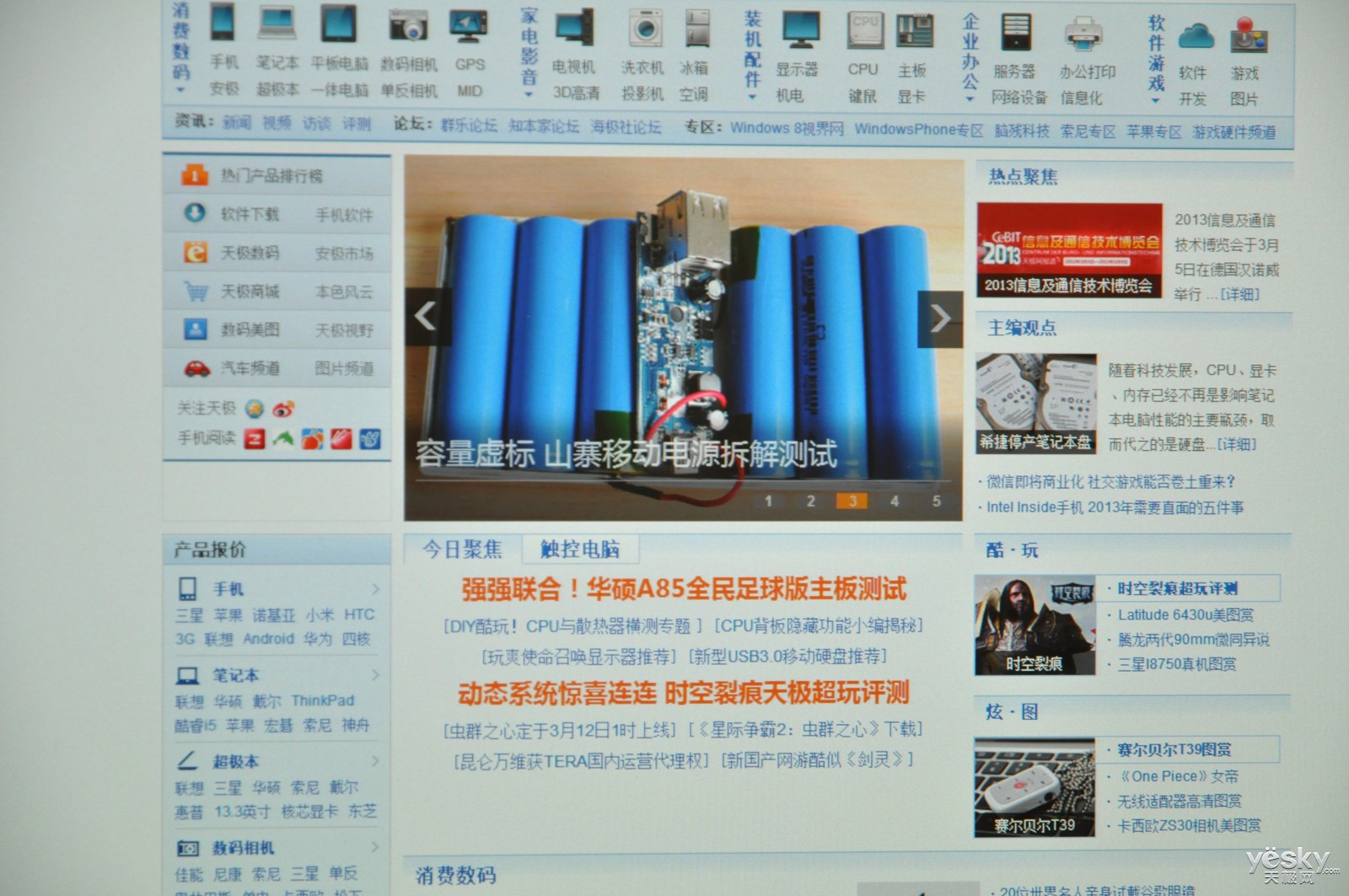Go to the next carousel slide
The width and height of the screenshot is (1349, 896).
[939, 319]
